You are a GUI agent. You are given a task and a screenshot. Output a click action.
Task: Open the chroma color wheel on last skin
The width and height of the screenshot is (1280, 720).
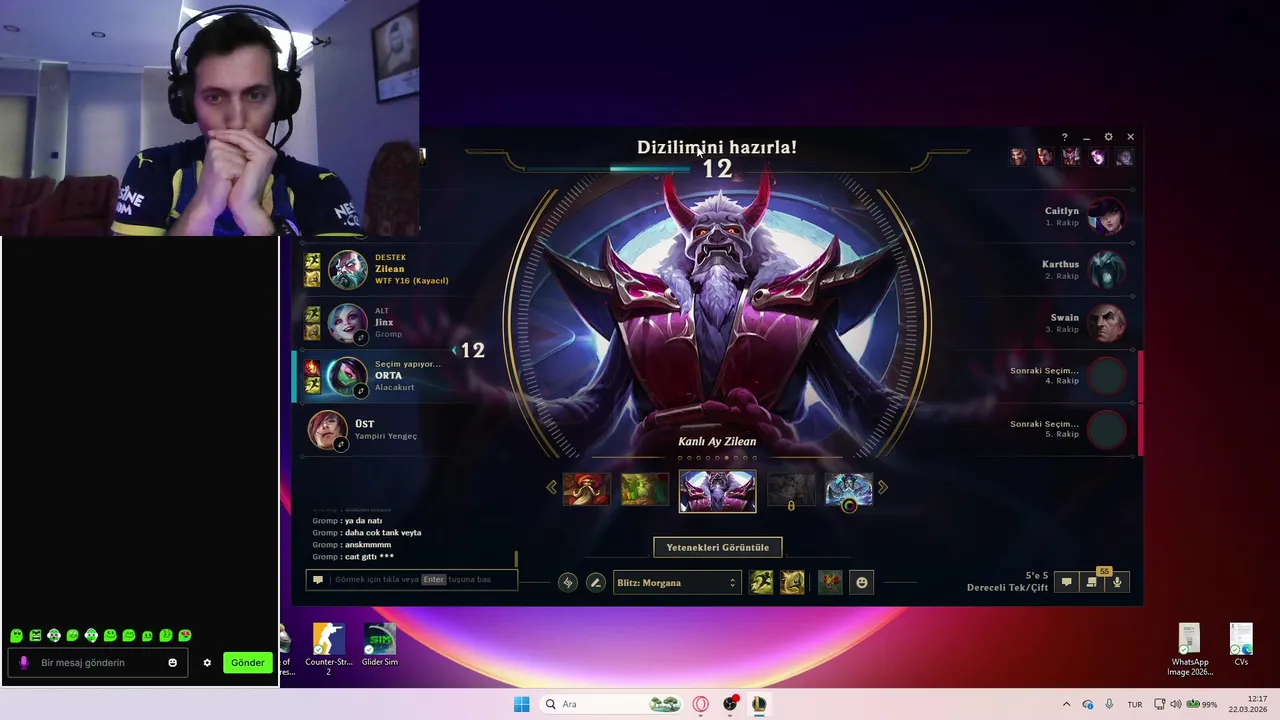pos(849,505)
